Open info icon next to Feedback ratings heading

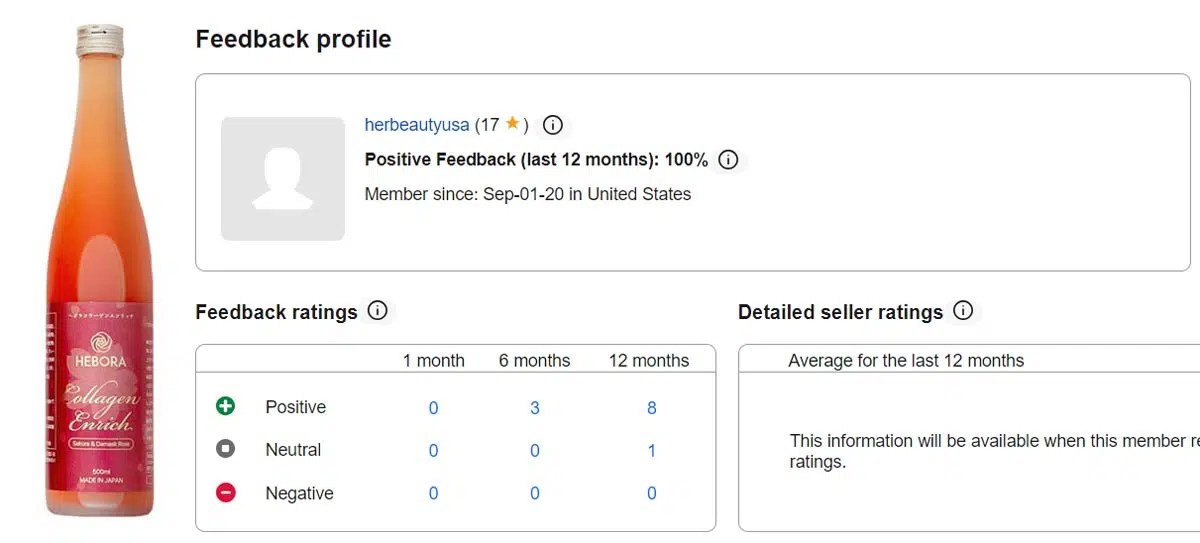point(377,311)
